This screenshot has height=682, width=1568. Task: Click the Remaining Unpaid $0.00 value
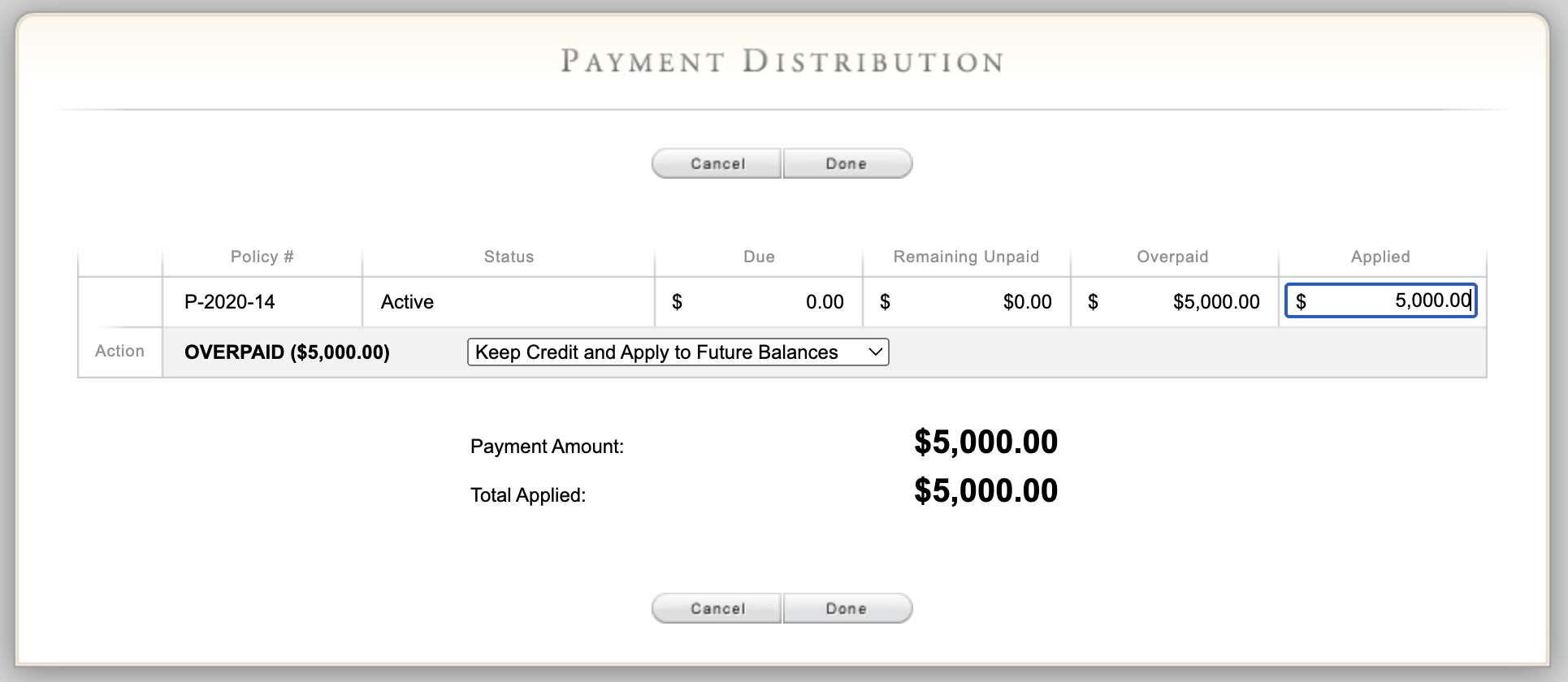click(1027, 302)
